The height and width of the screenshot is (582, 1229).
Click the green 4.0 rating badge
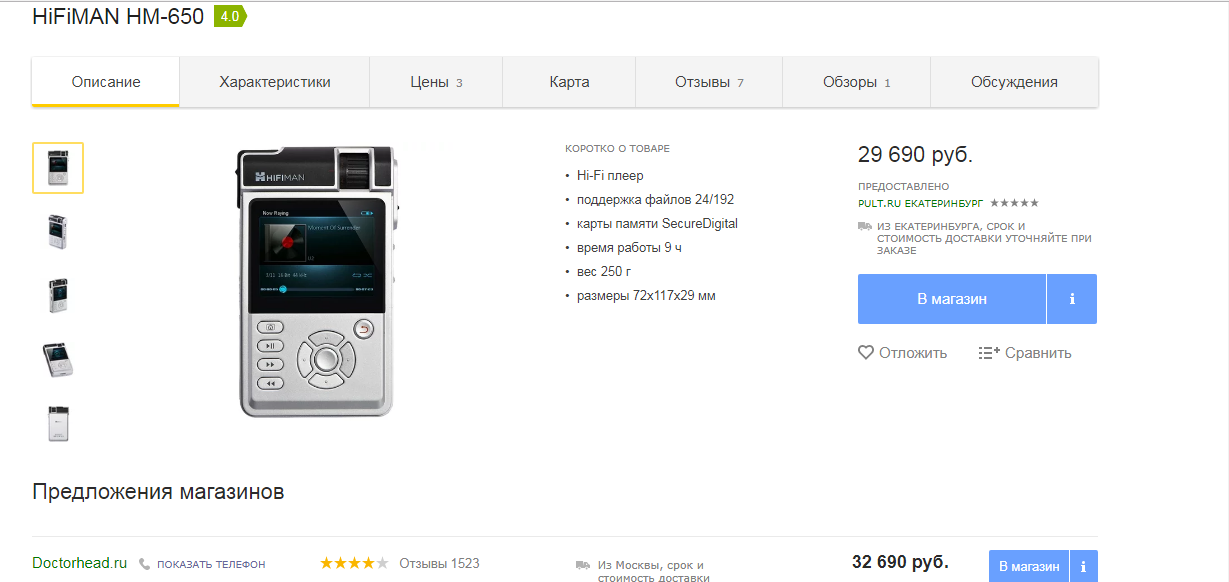click(x=230, y=16)
